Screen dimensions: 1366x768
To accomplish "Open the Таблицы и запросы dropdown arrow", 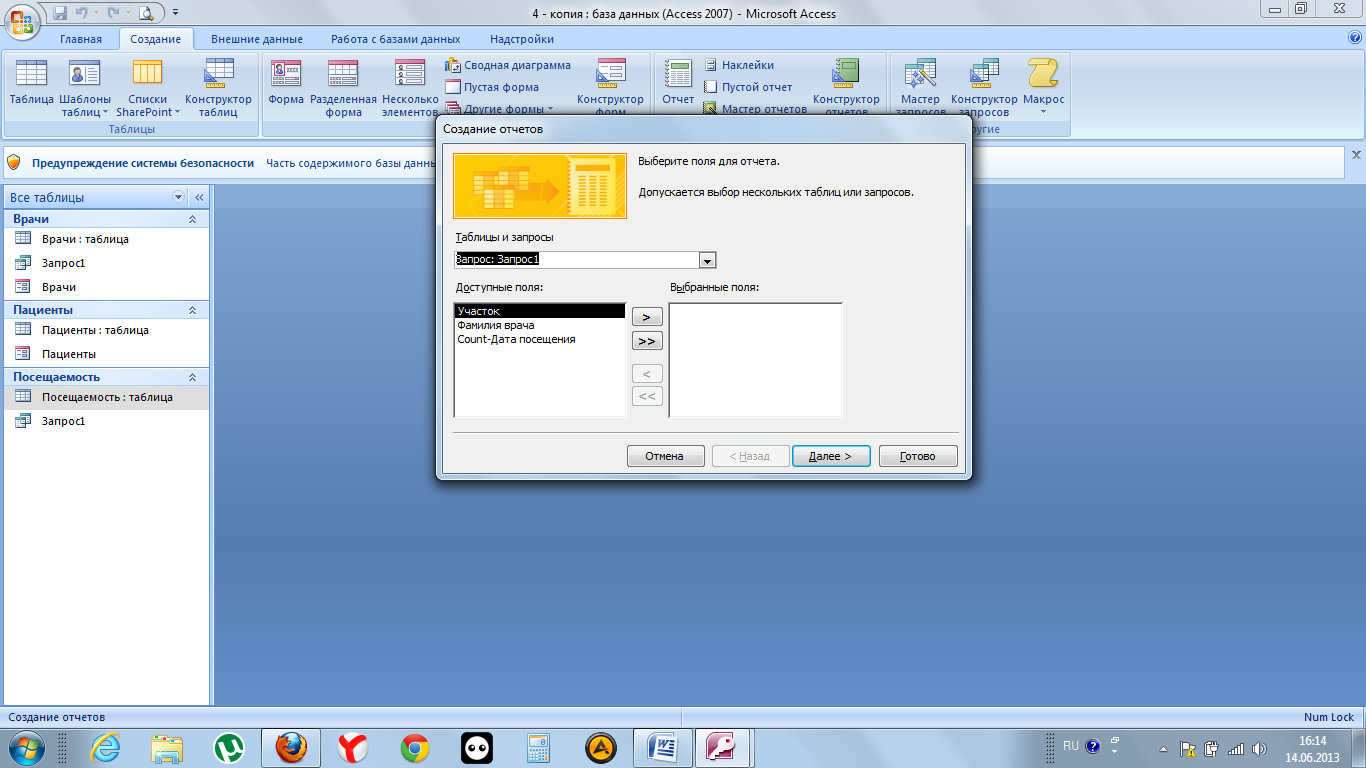I will pos(708,260).
